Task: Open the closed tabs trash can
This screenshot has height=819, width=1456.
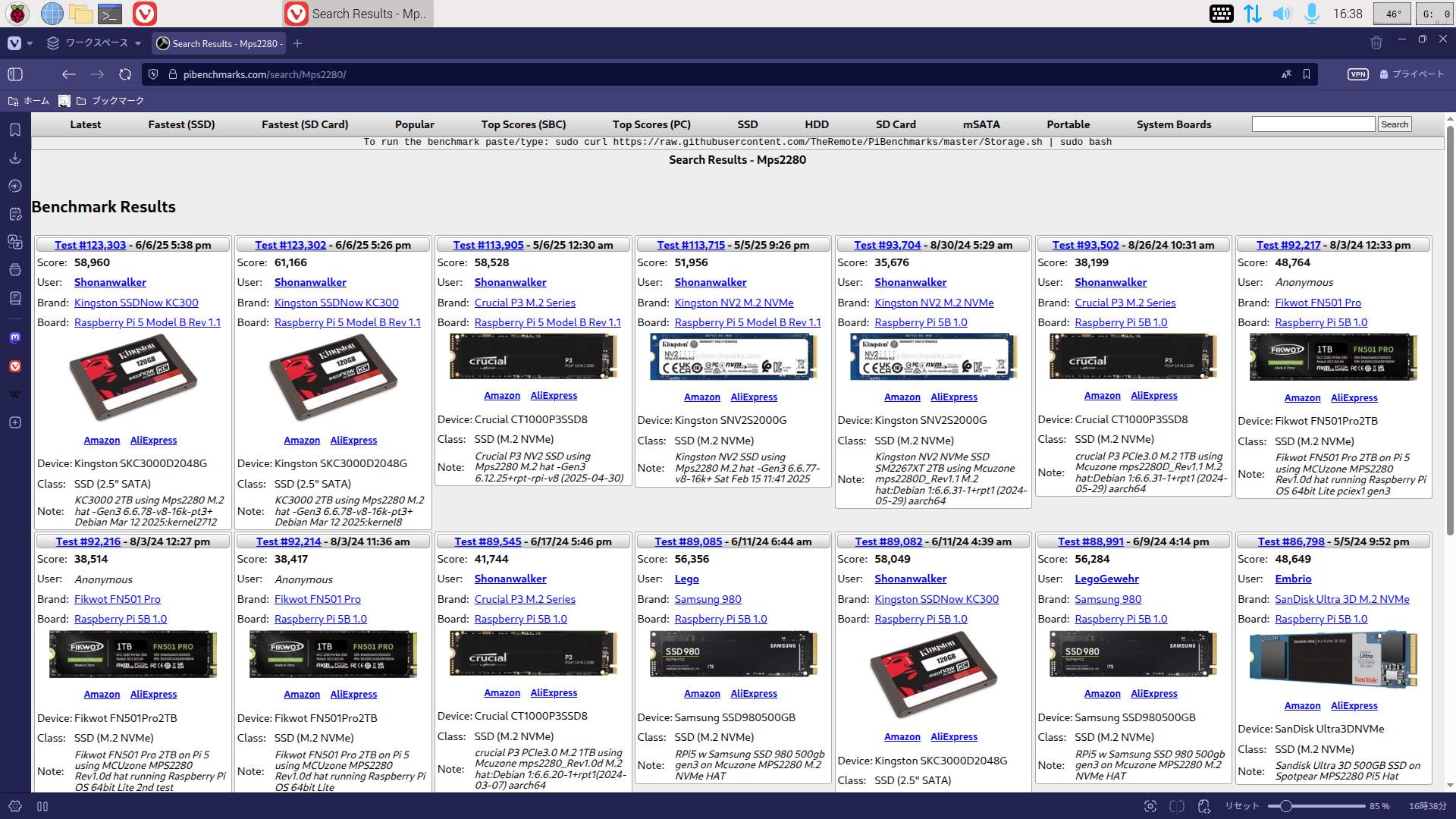Action: [1376, 43]
